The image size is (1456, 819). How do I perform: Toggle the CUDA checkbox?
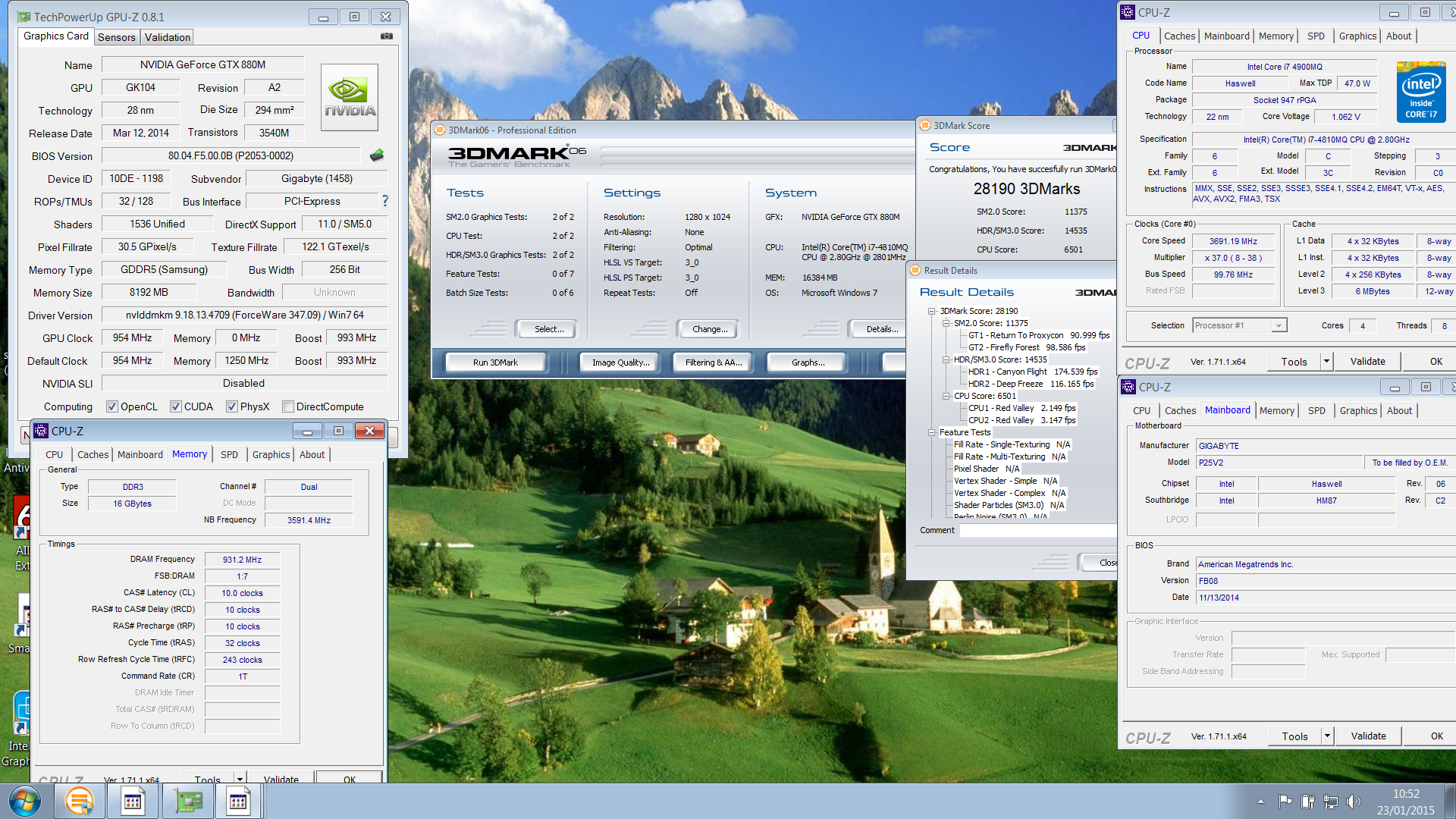pyautogui.click(x=176, y=406)
